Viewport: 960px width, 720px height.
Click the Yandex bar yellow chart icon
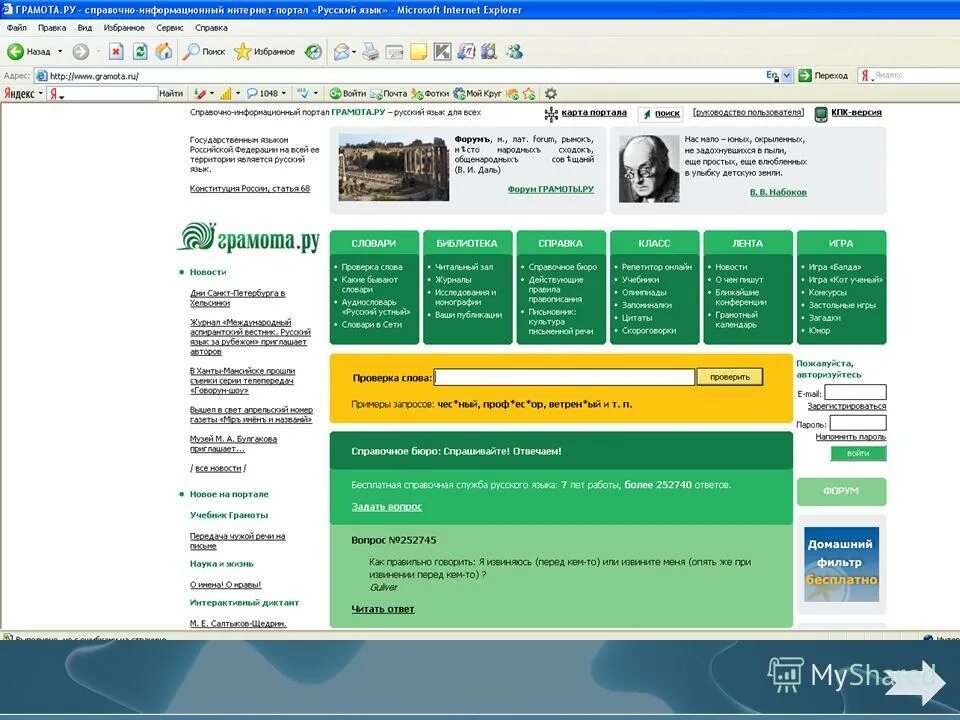coord(226,94)
